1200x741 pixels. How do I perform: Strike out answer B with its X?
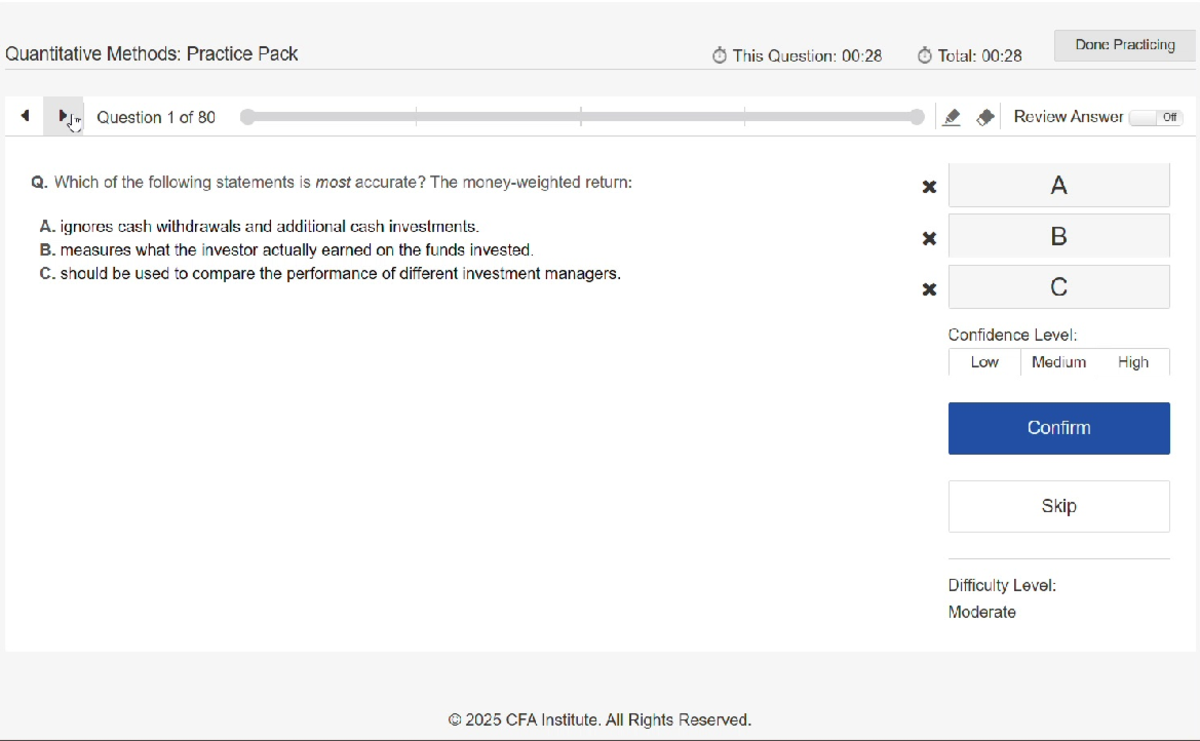[x=929, y=238]
